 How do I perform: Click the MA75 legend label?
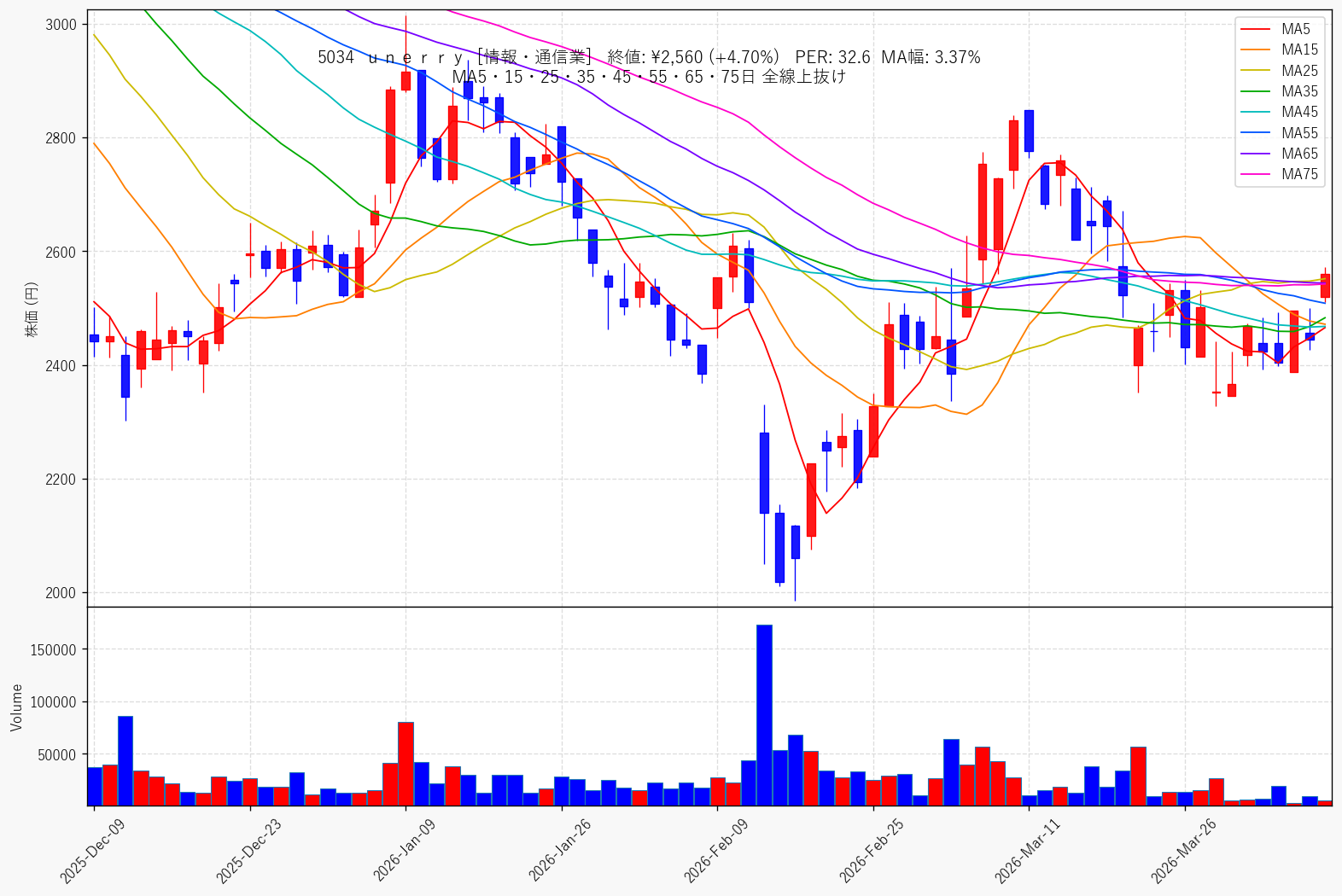click(x=1299, y=174)
